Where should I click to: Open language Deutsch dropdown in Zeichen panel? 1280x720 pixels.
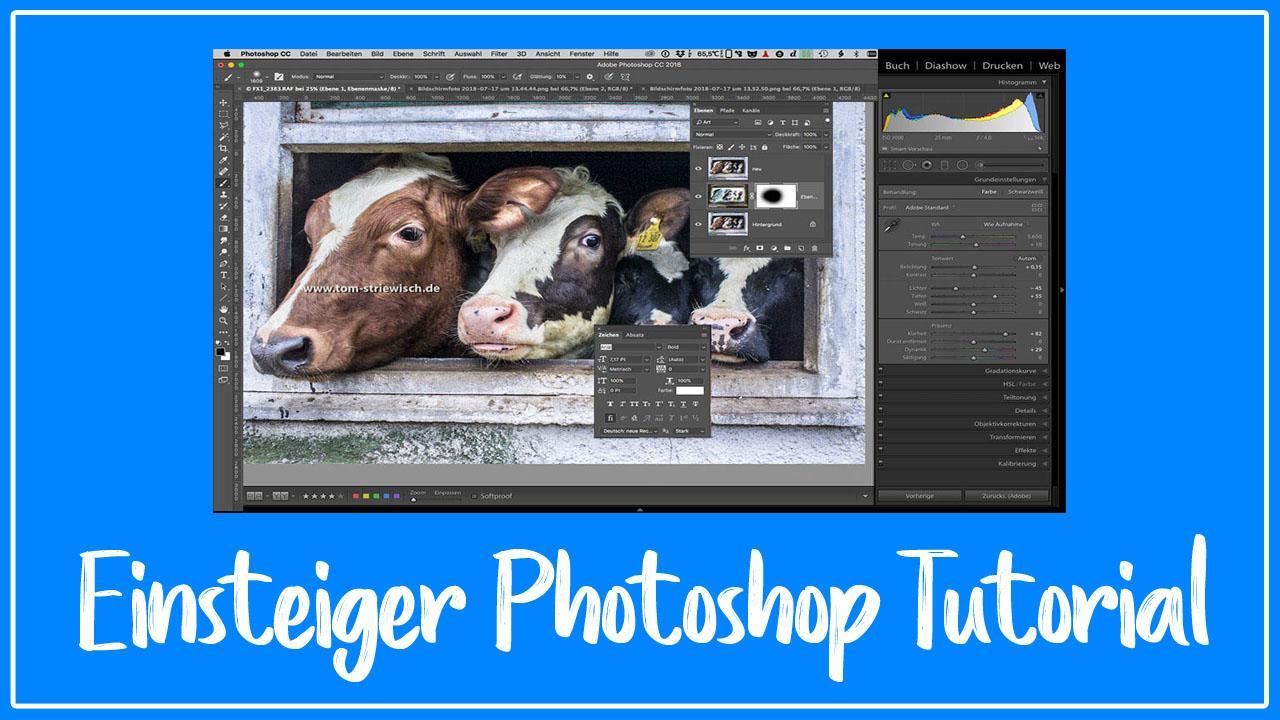630,431
